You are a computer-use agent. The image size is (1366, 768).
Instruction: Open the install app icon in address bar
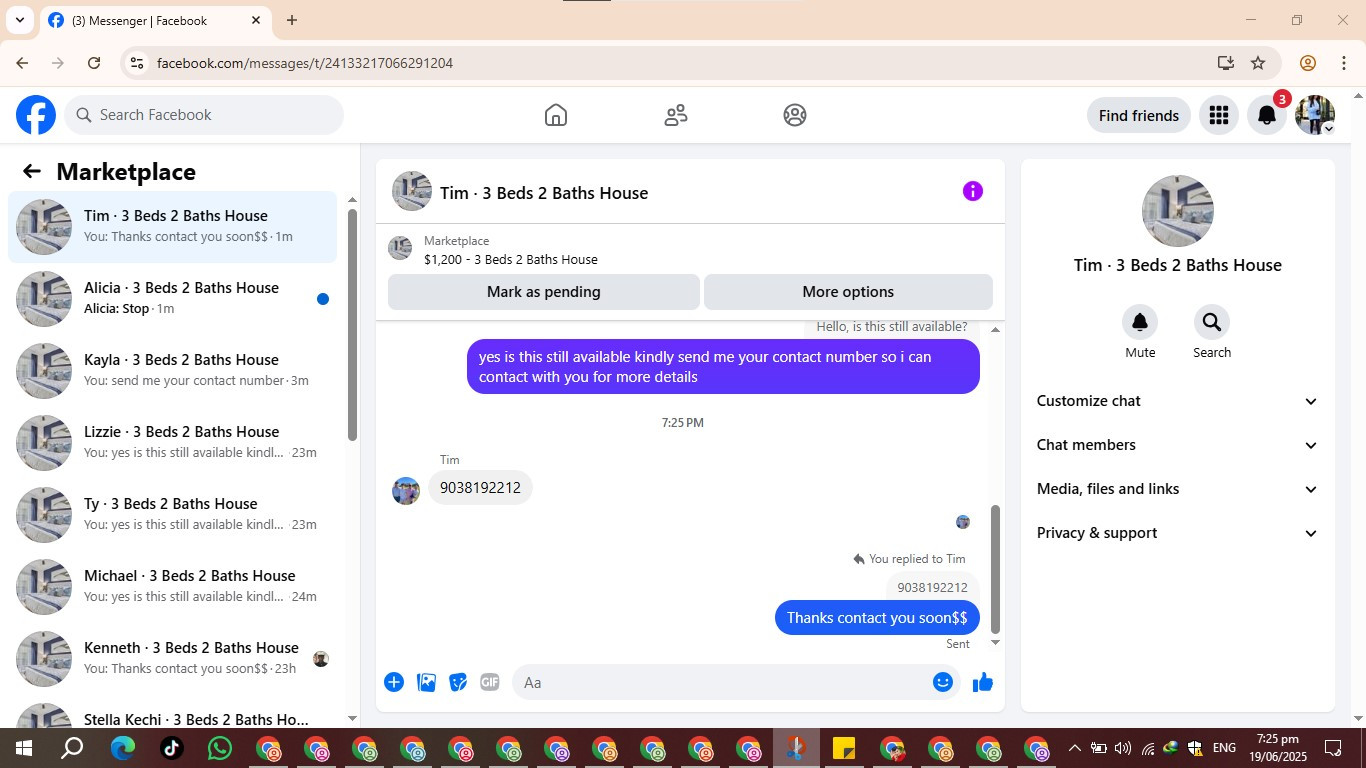pyautogui.click(x=1226, y=63)
